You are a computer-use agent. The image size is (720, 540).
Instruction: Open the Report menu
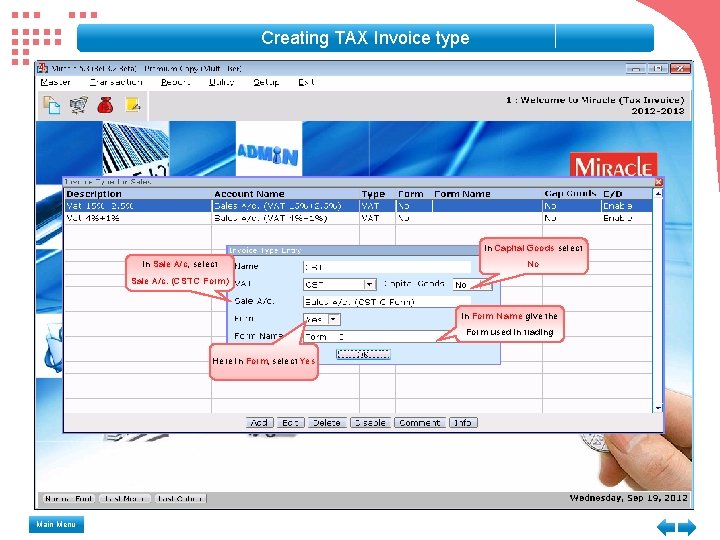(x=175, y=82)
